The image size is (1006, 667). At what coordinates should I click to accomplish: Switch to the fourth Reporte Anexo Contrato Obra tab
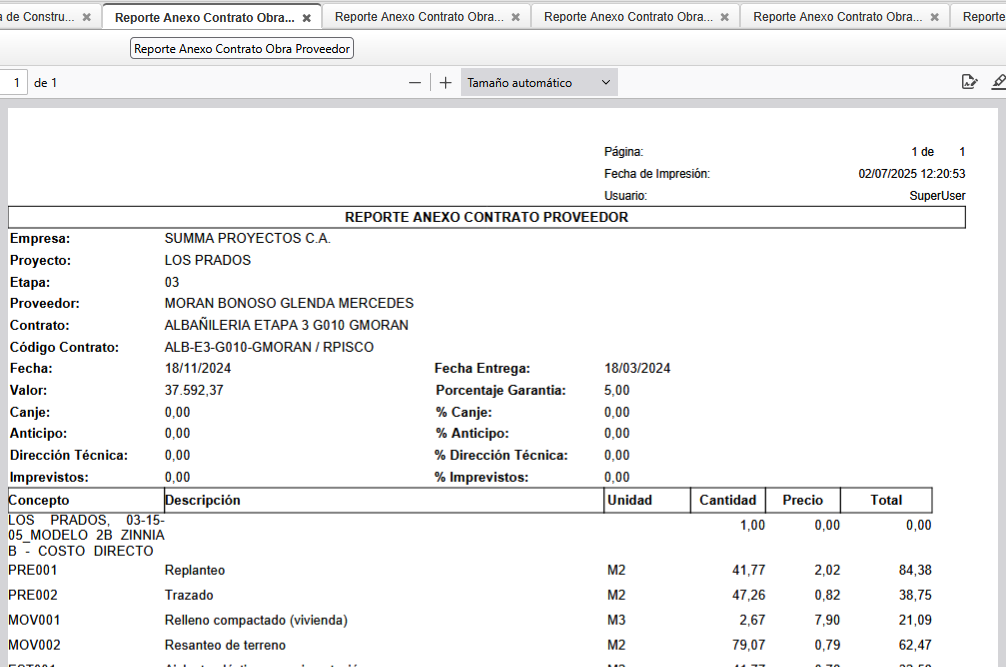tap(837, 18)
